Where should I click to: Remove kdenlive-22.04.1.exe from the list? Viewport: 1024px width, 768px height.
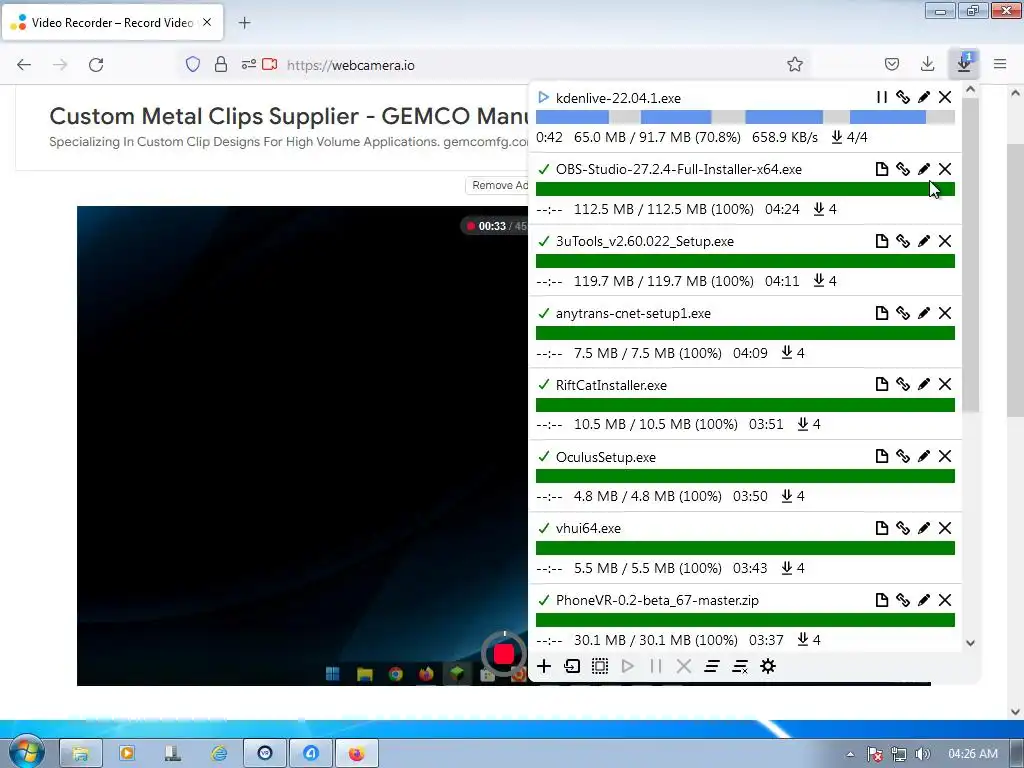945,97
